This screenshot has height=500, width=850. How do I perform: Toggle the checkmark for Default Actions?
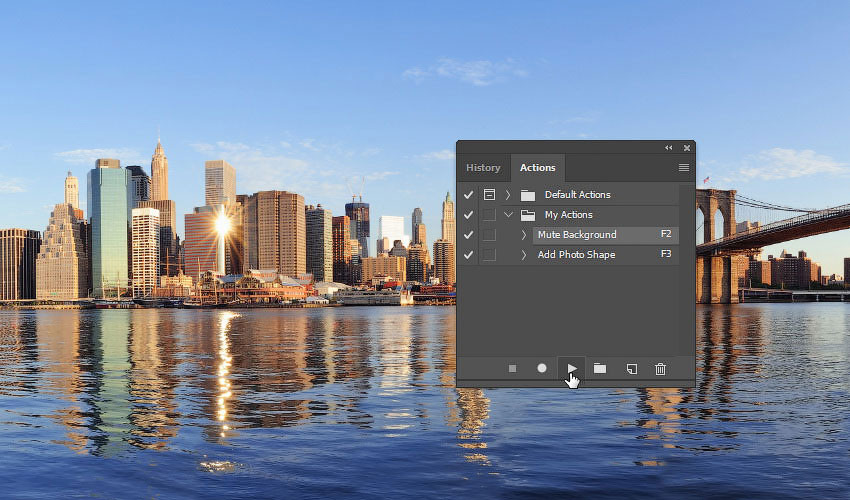468,195
